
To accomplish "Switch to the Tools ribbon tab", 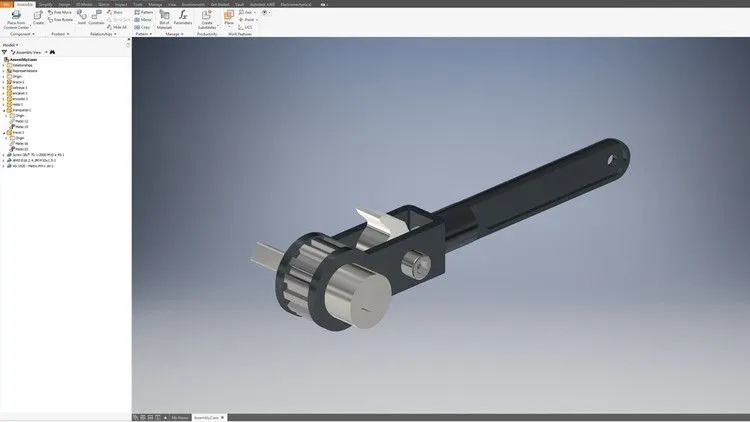I will pos(138,4).
